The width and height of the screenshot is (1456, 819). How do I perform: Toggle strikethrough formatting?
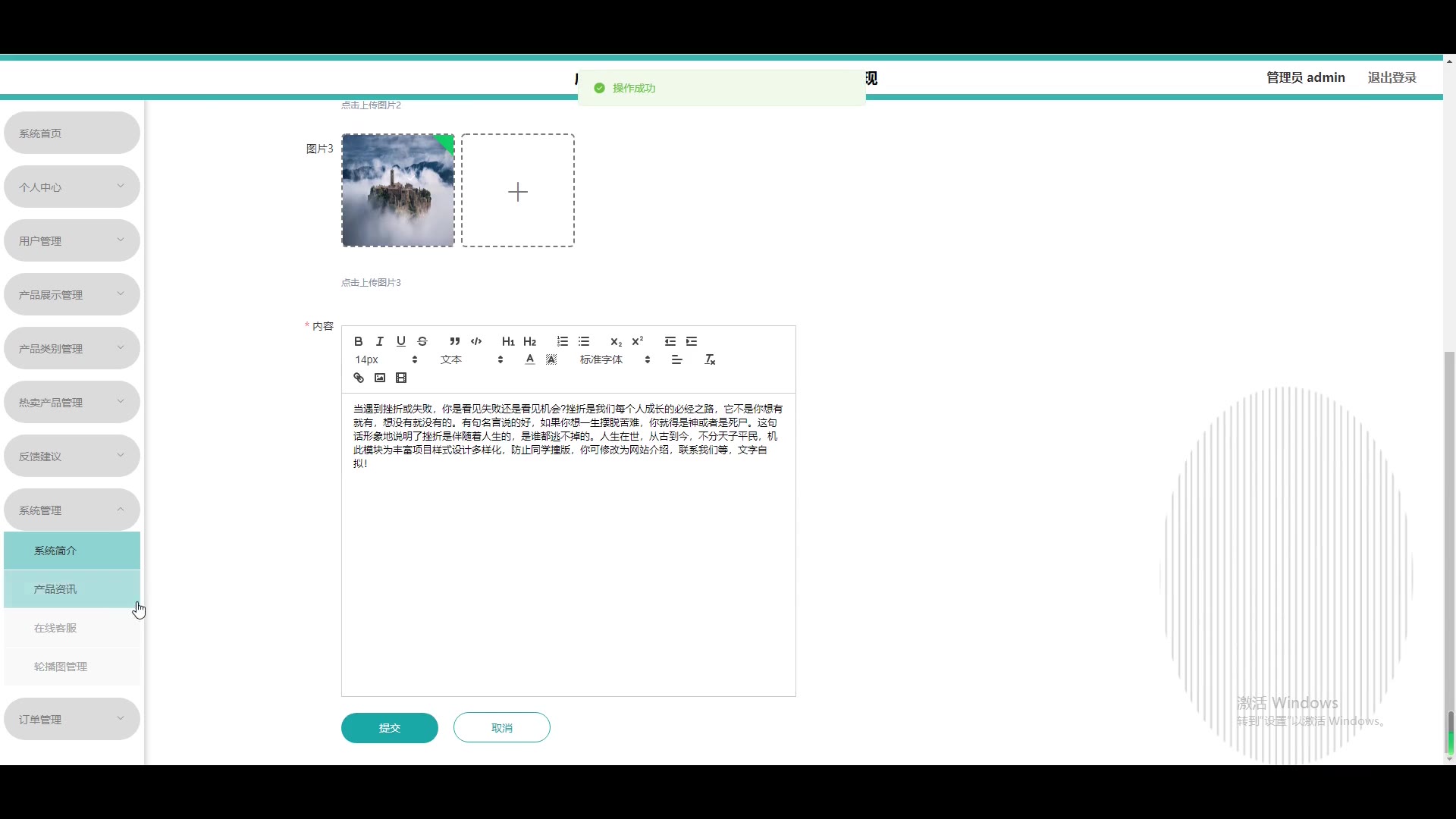[x=422, y=341]
